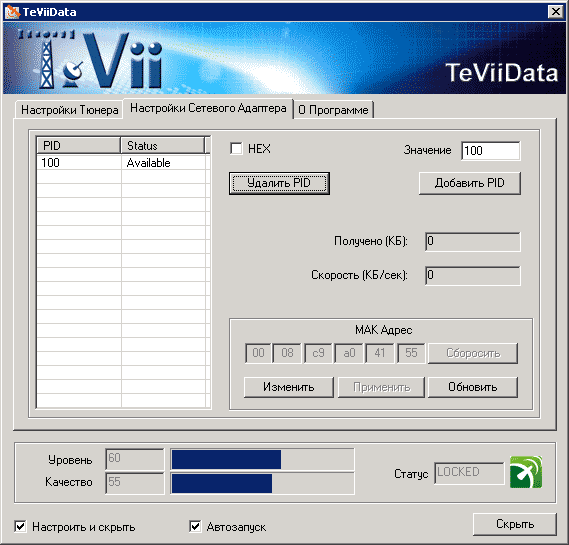Click the Скрыть button
Screen dimensions: 569x545
[515, 524]
